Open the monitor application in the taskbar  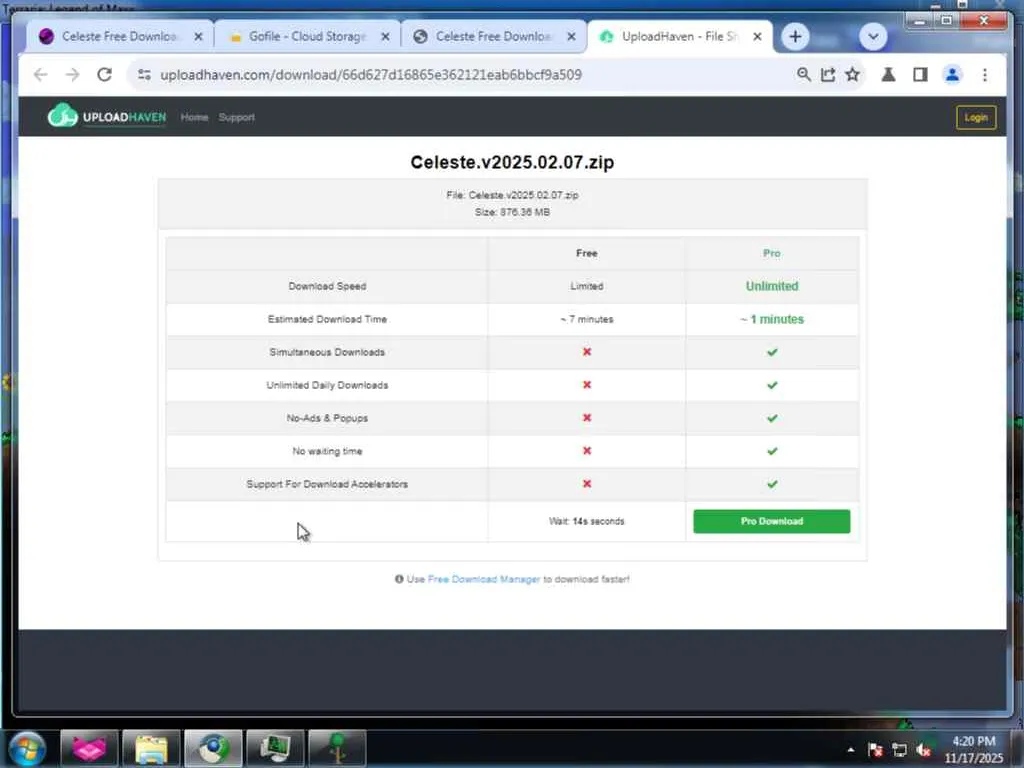tap(275, 748)
